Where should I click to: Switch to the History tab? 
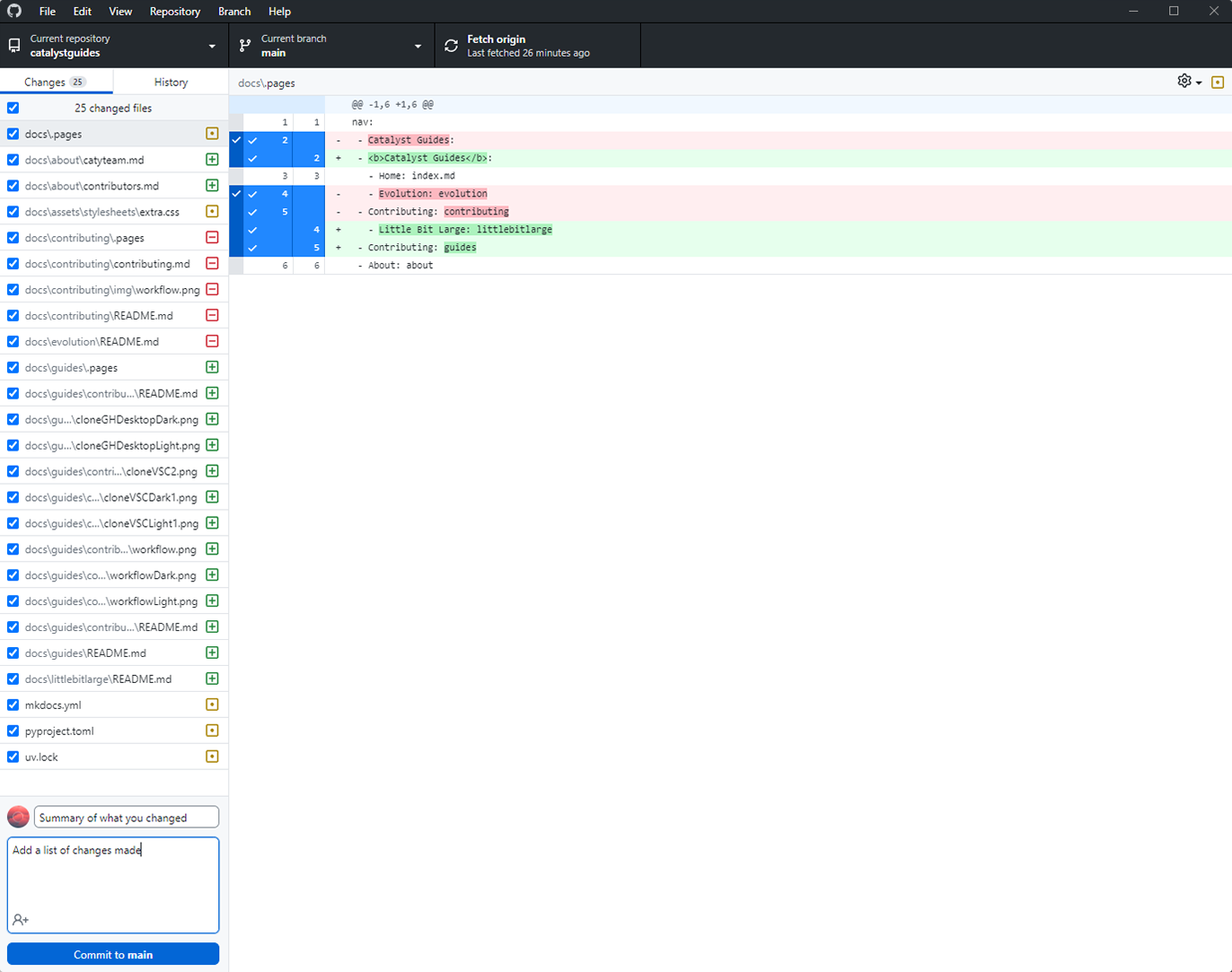point(171,82)
